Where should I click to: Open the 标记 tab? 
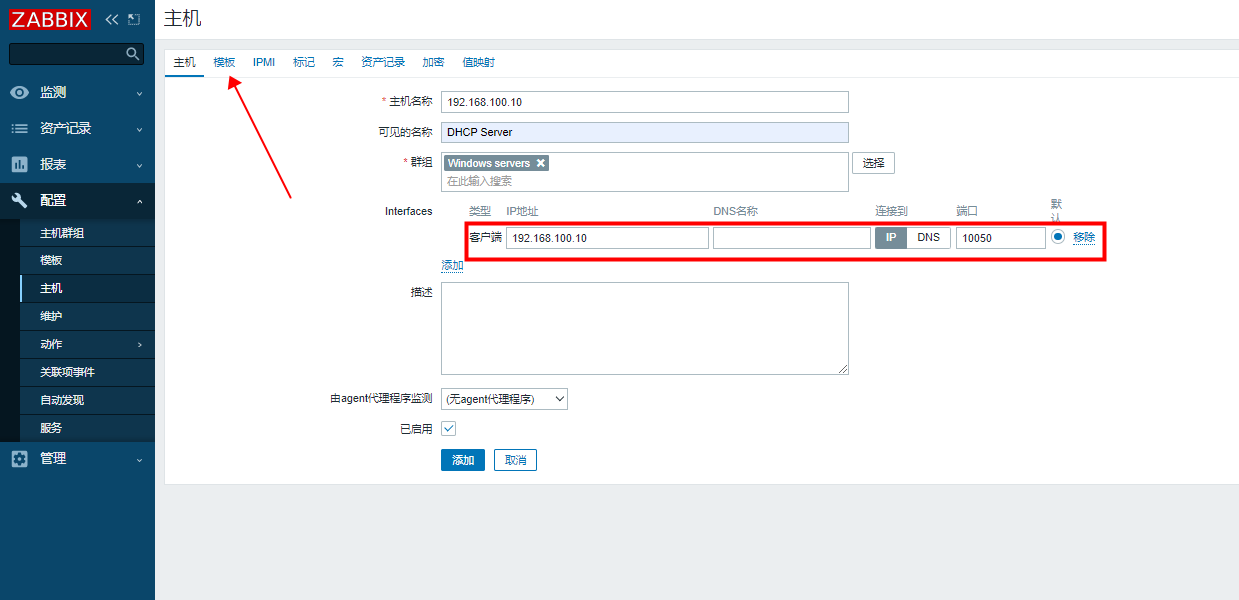tap(304, 62)
